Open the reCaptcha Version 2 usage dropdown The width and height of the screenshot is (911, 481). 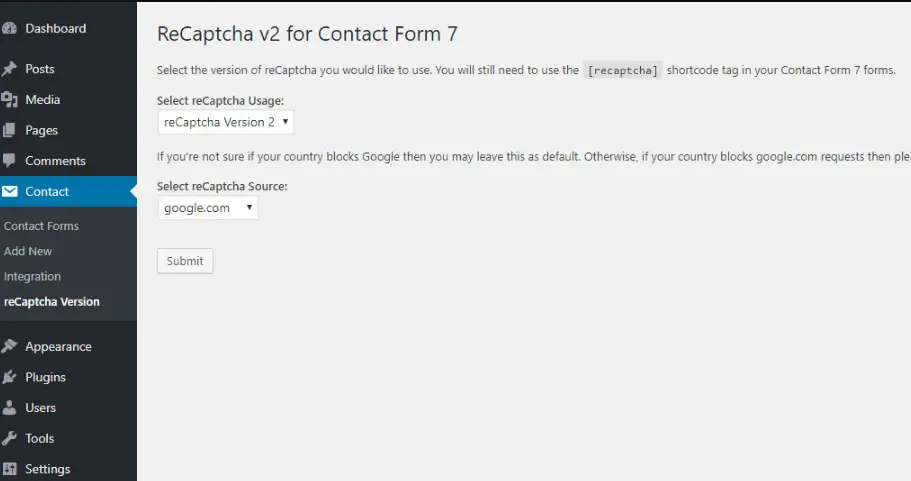click(x=225, y=122)
